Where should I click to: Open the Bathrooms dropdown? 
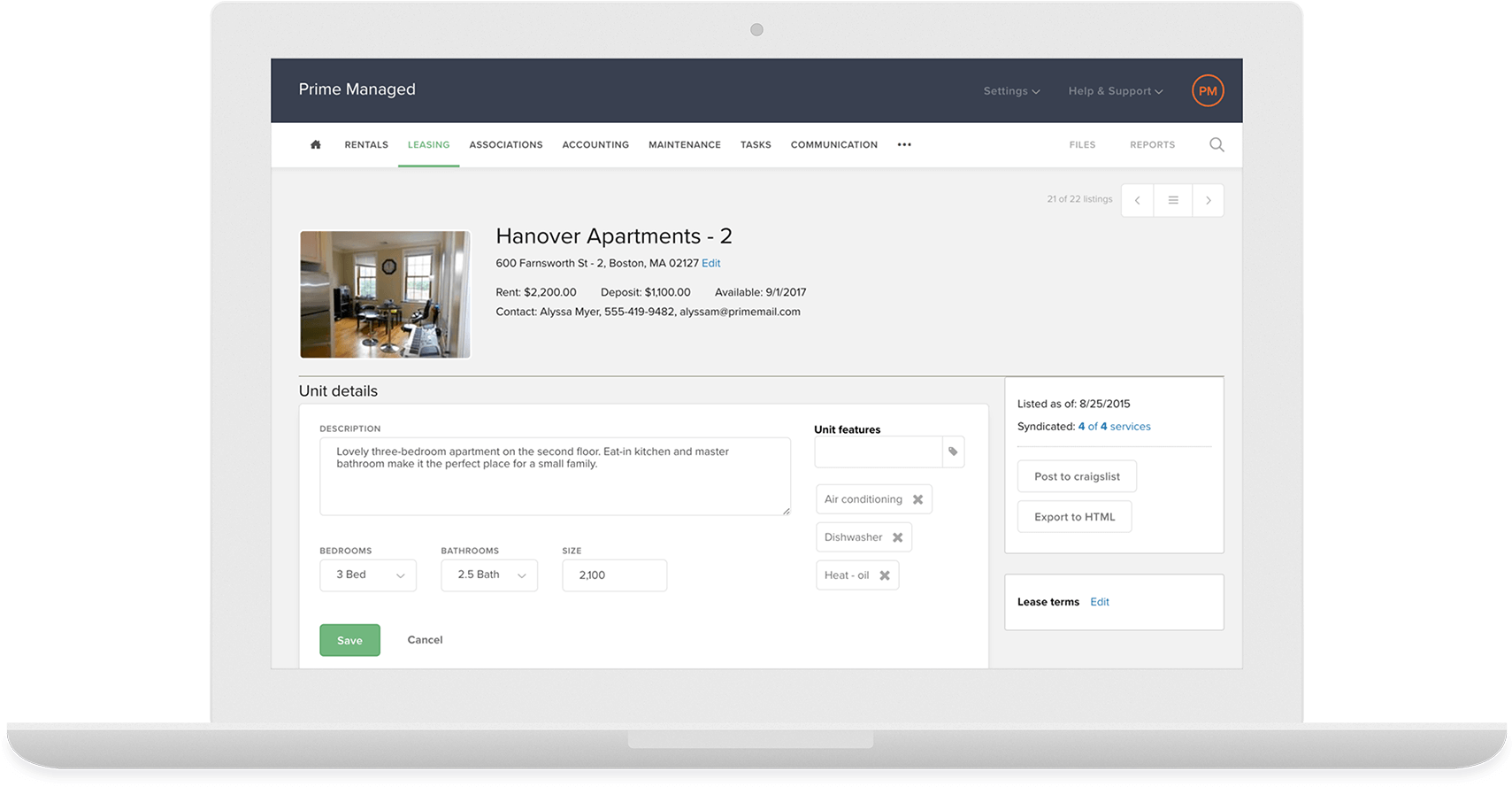[x=489, y=575]
